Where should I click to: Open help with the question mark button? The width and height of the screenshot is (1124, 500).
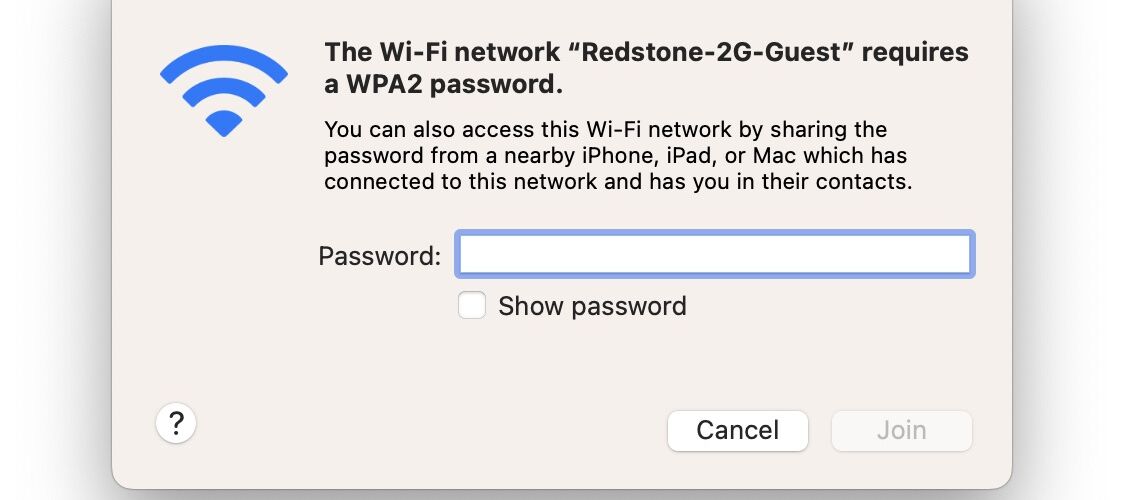click(x=176, y=423)
